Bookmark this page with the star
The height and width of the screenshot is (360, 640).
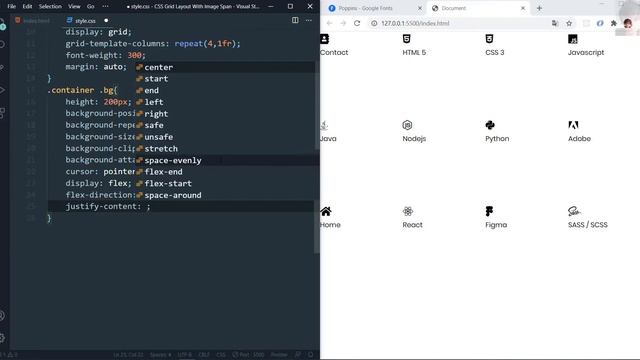[569, 23]
